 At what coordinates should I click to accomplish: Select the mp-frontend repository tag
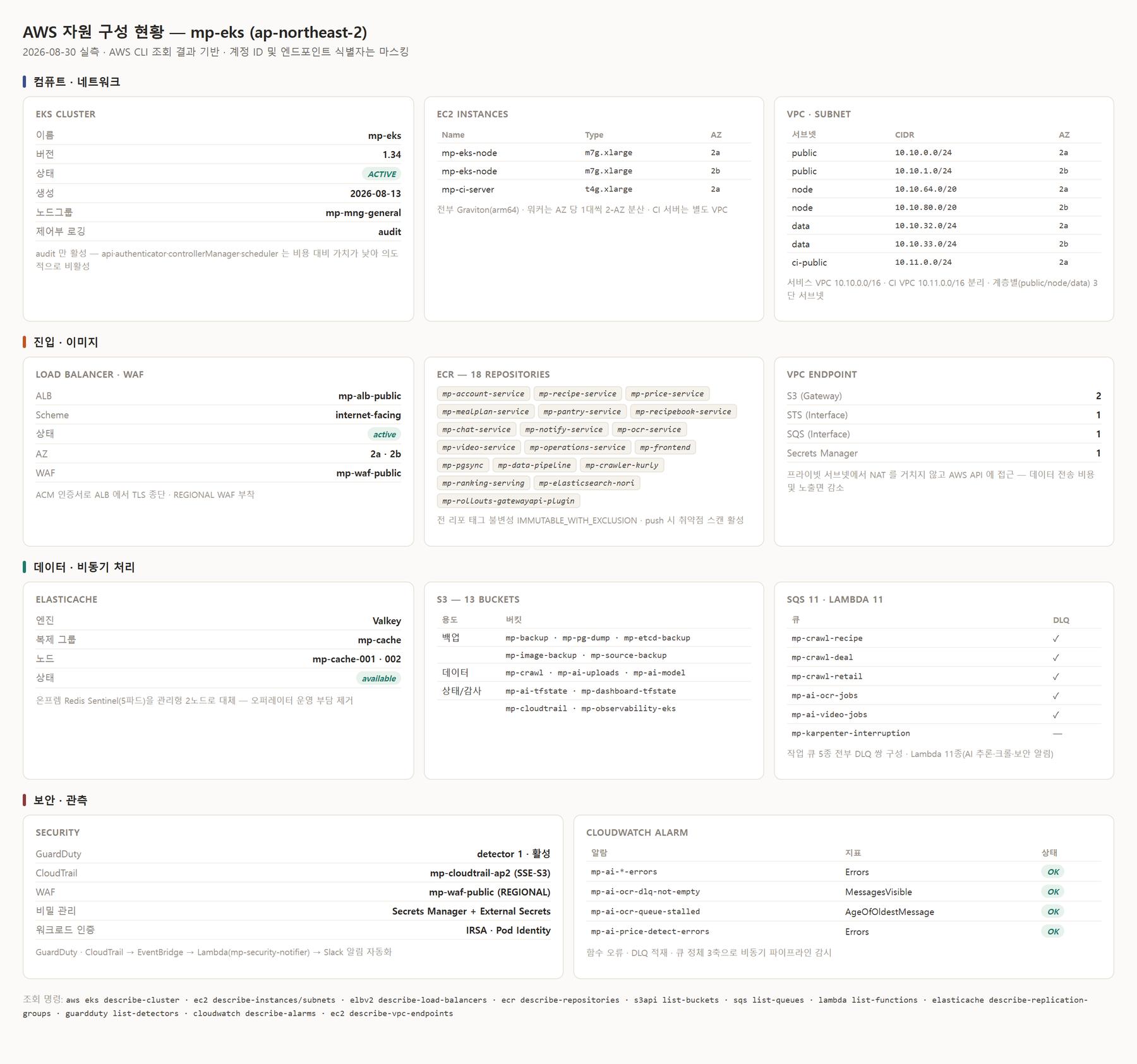pos(665,447)
